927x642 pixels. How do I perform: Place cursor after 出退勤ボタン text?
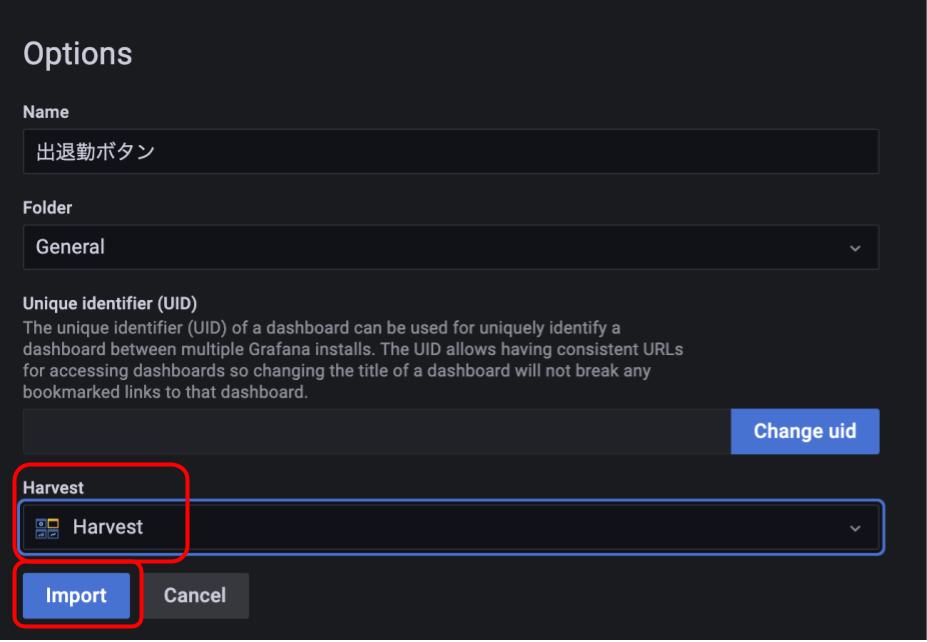[156, 152]
